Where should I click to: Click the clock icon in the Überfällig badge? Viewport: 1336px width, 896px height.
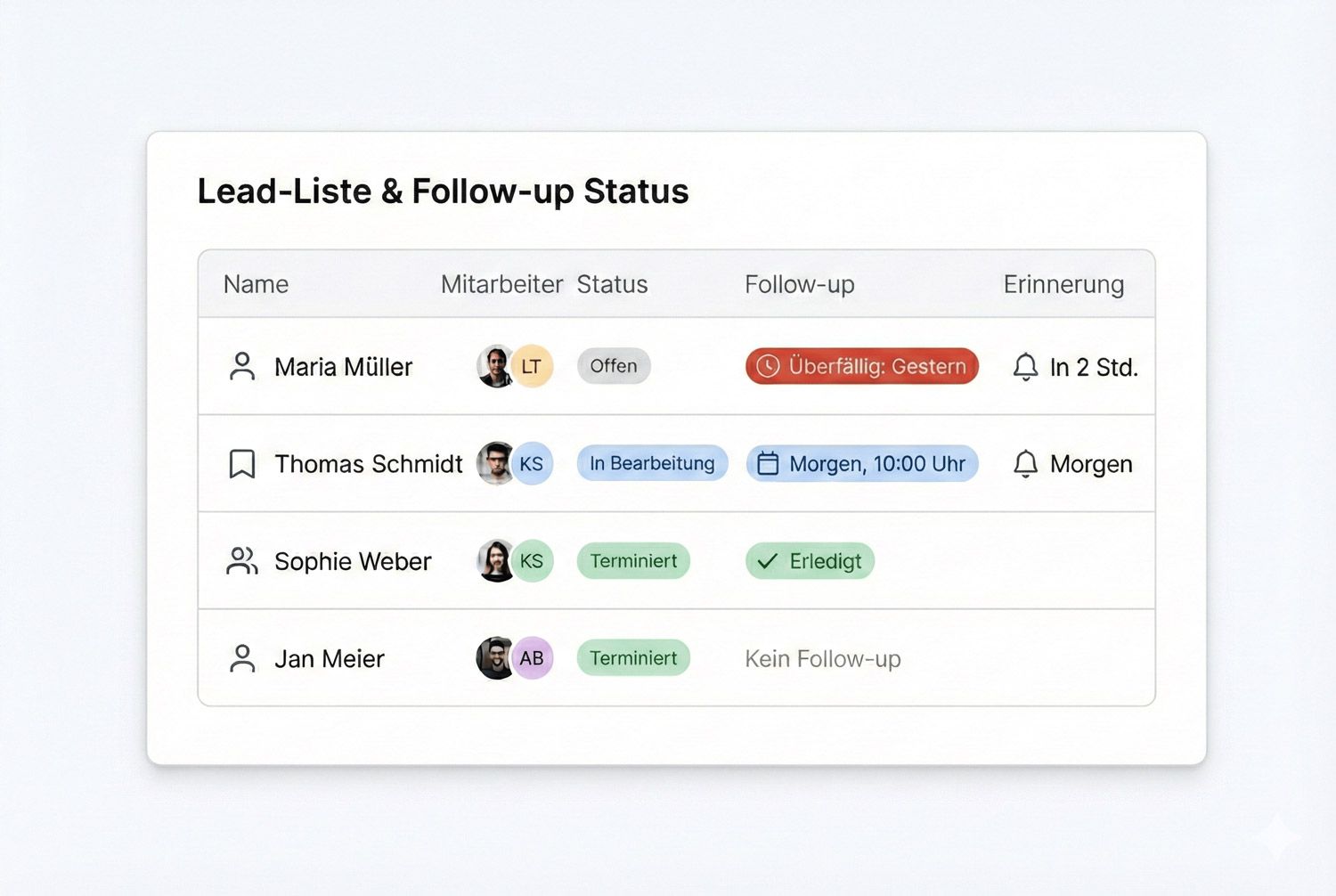768,366
